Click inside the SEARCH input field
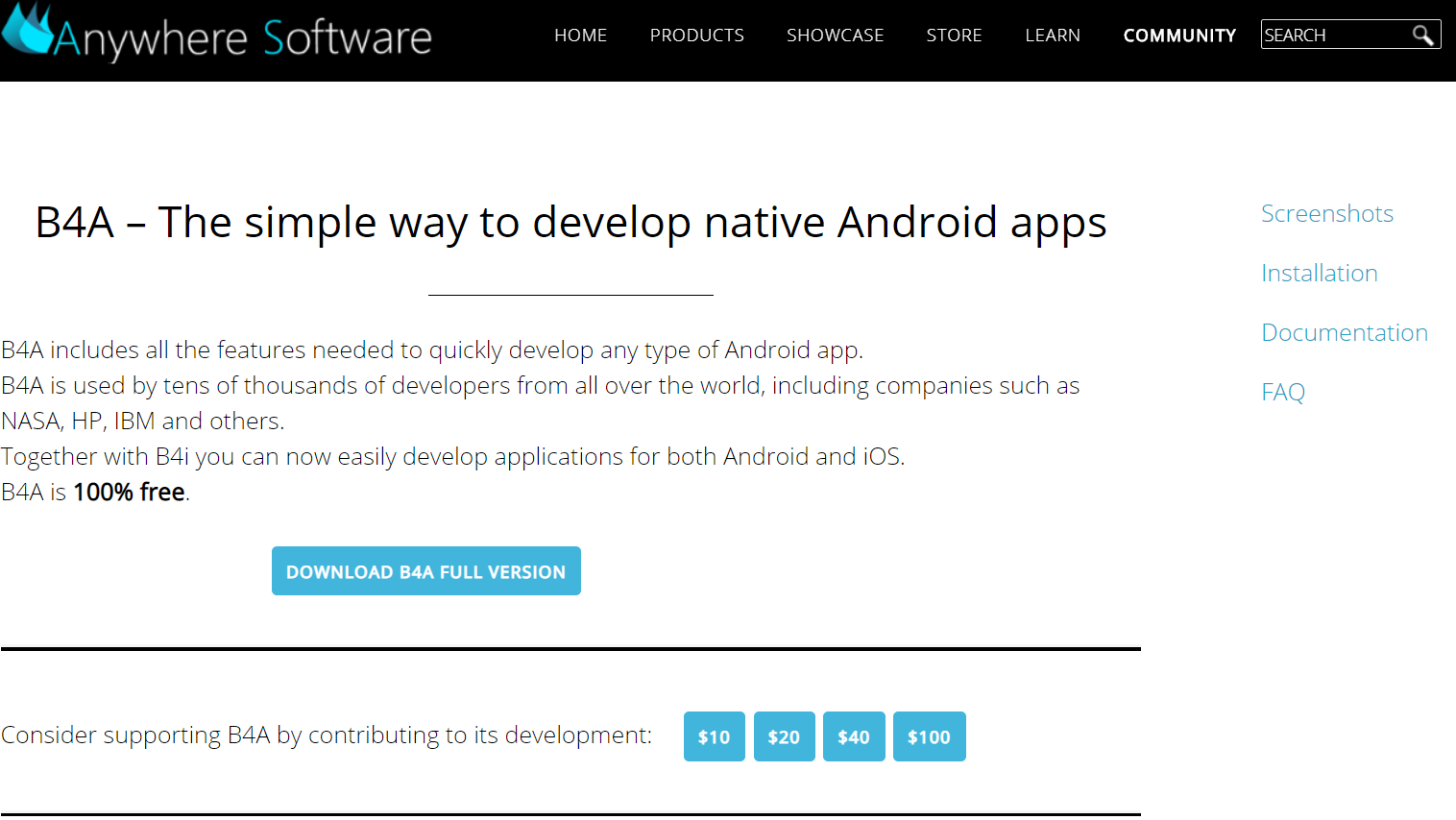This screenshot has width=1456, height=820. coord(1335,34)
